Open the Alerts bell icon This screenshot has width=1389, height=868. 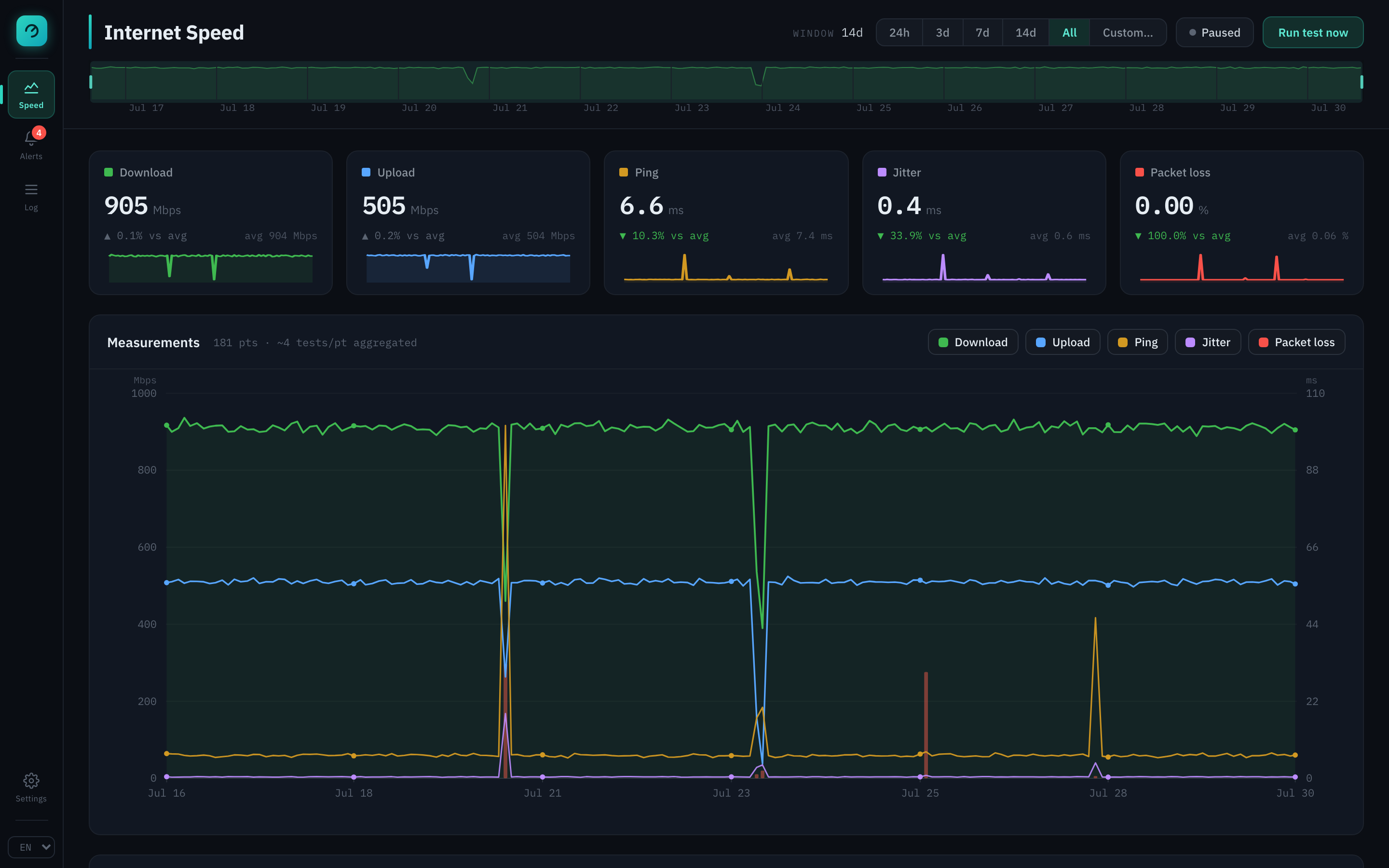pyautogui.click(x=31, y=138)
